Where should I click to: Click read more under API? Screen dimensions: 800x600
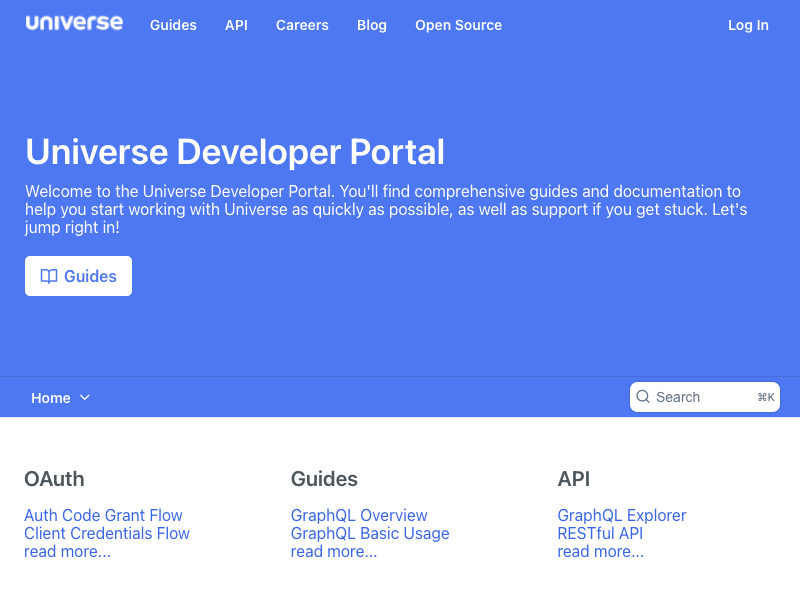coord(601,552)
